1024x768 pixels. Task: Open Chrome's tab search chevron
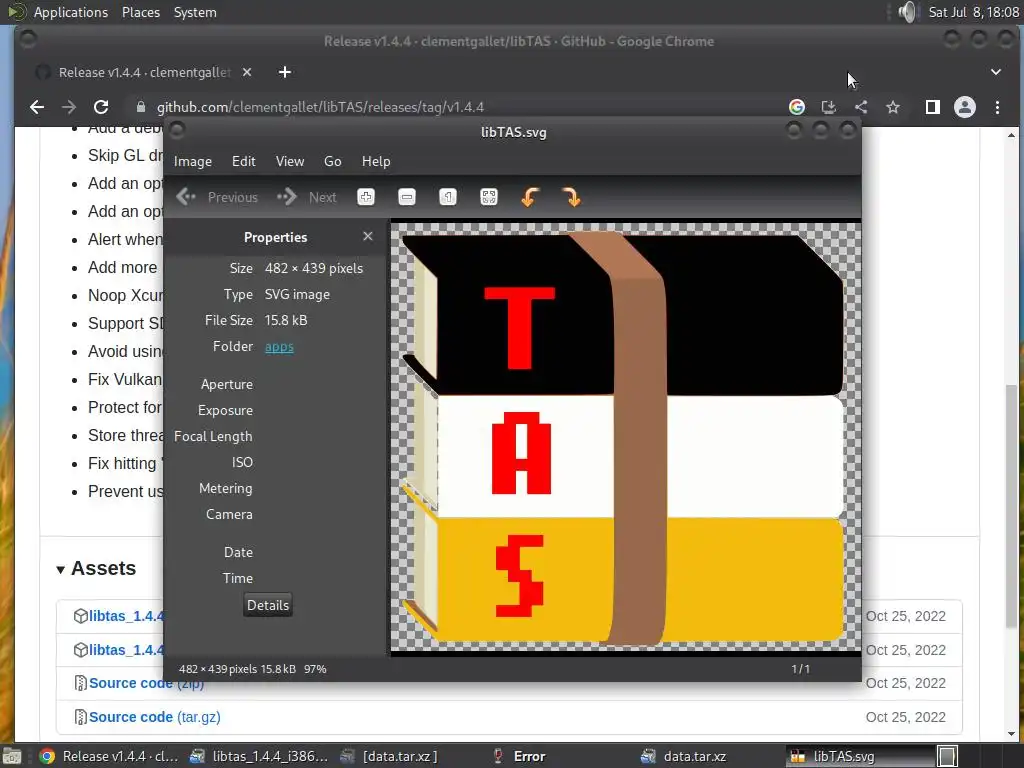996,72
